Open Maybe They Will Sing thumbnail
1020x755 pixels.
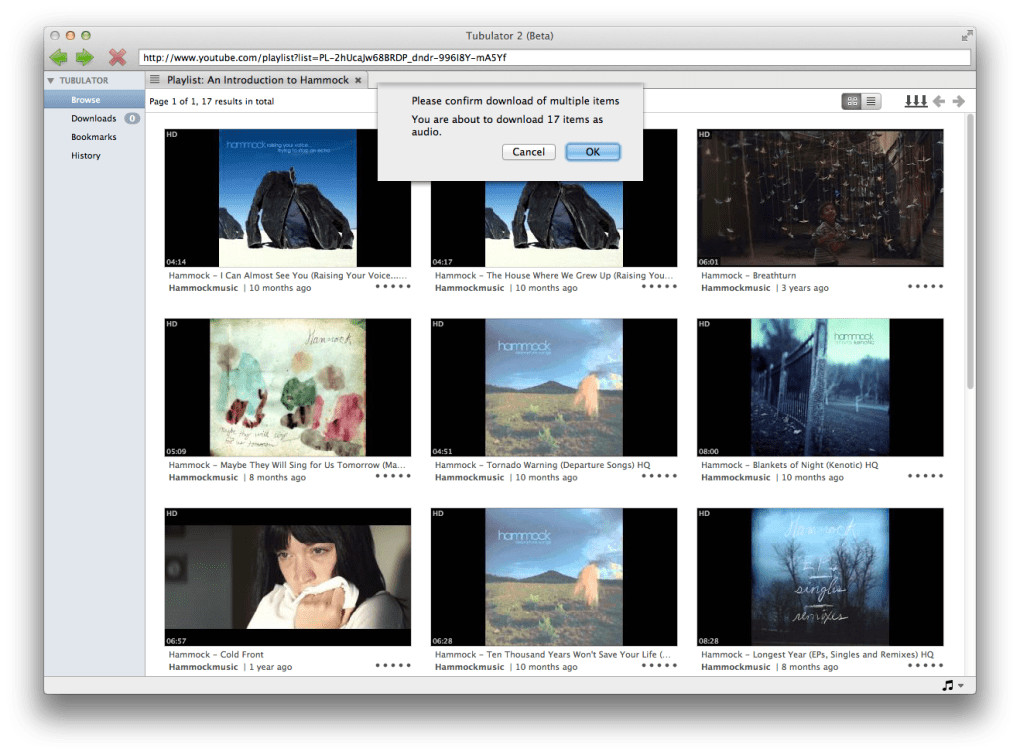288,388
